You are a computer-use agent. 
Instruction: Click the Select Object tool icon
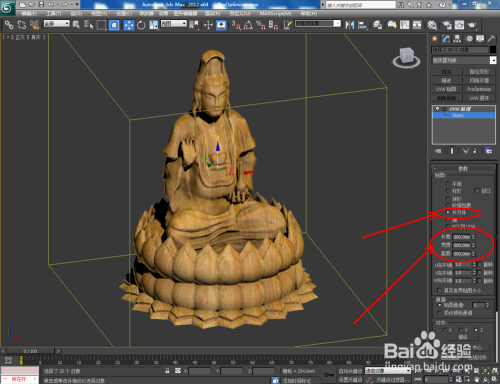tap(76, 25)
